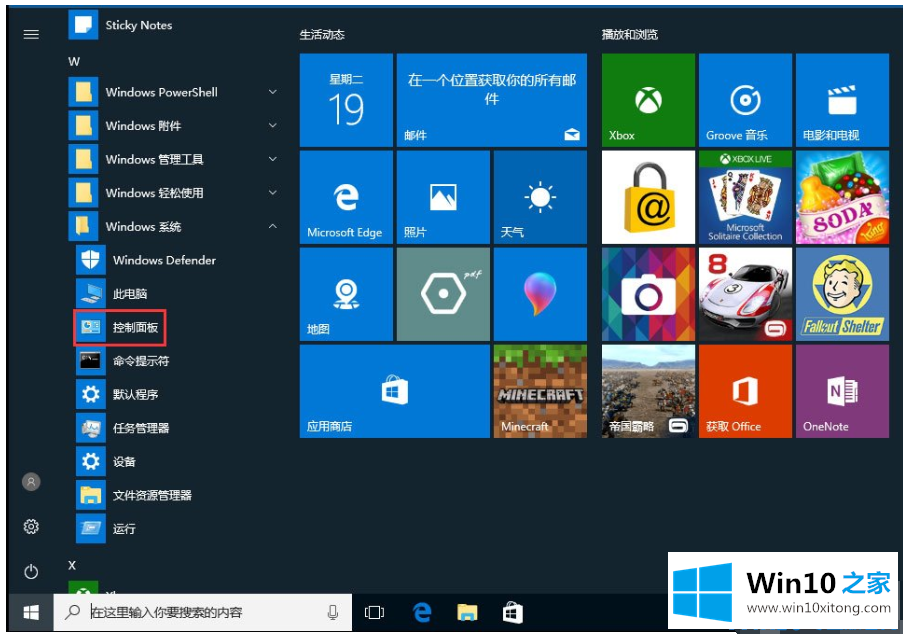
Task: Click the Windows Start button
Action: coord(31,613)
